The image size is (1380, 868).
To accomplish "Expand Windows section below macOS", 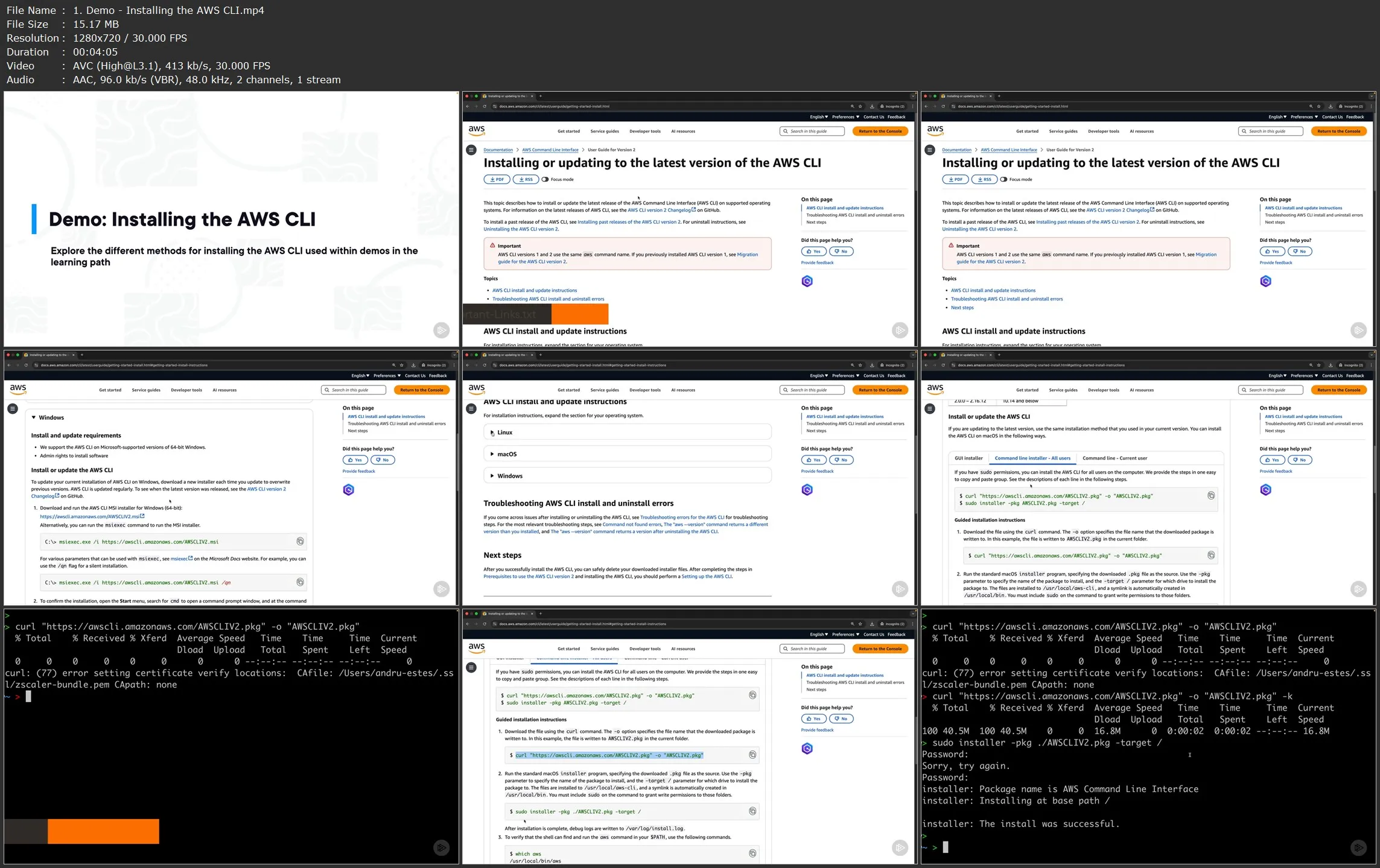I will [627, 476].
